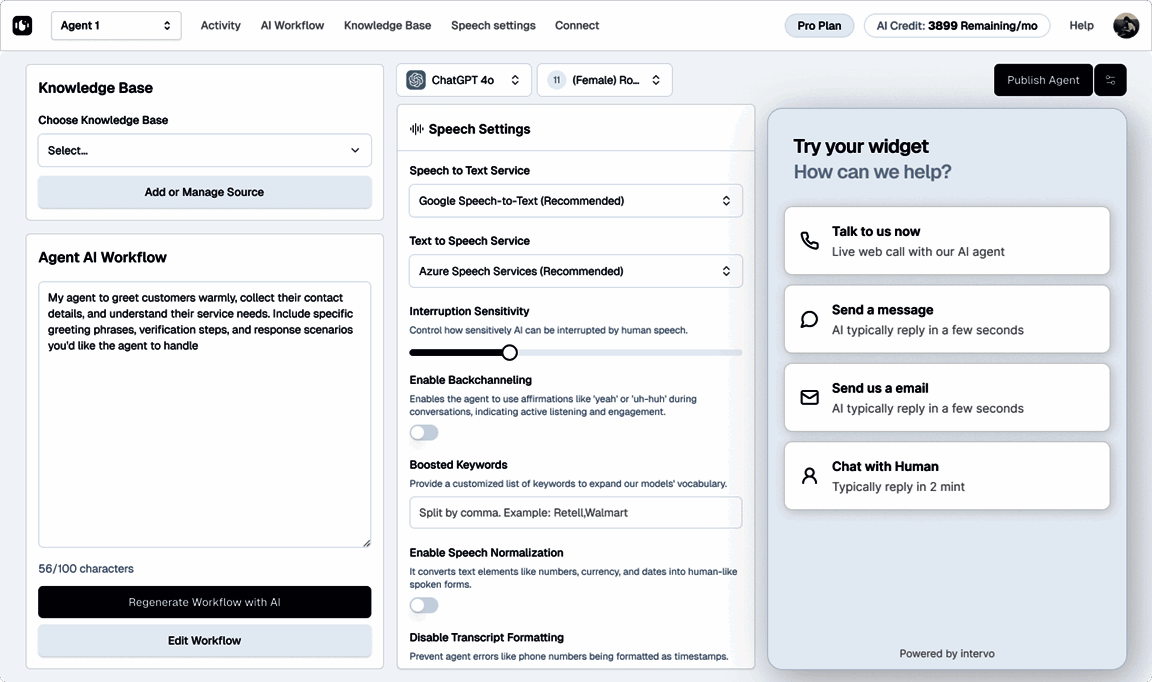The width and height of the screenshot is (1152, 682).
Task: Click the Publish Agent button
Action: (1043, 80)
